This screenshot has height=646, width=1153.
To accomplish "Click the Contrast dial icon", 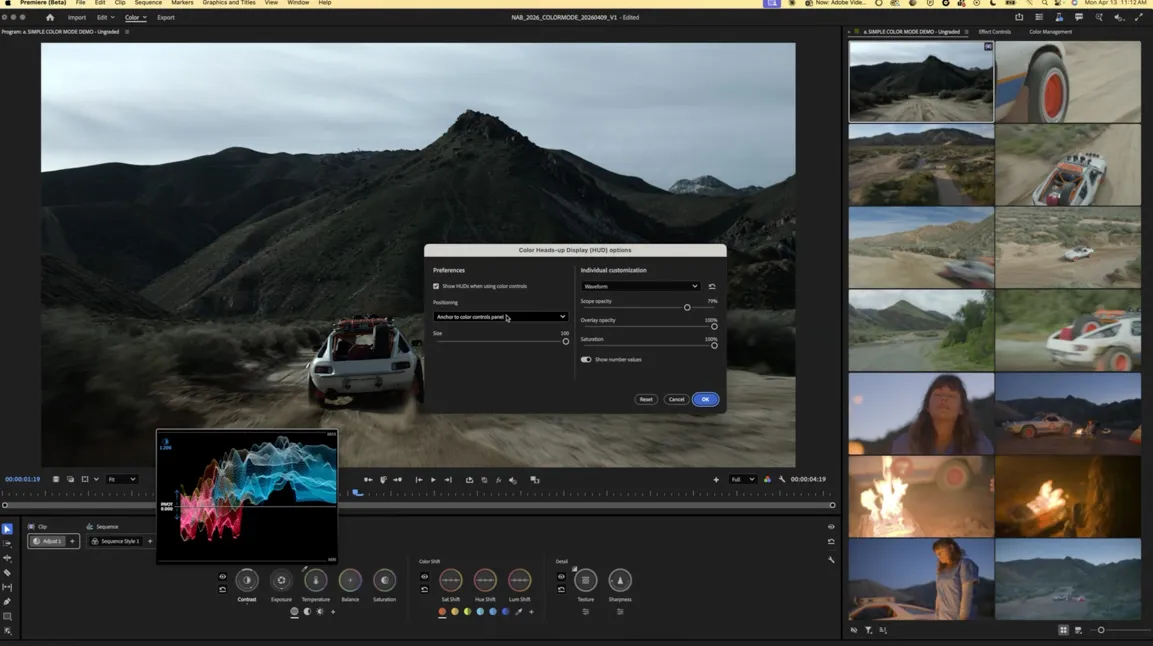I will [247, 580].
